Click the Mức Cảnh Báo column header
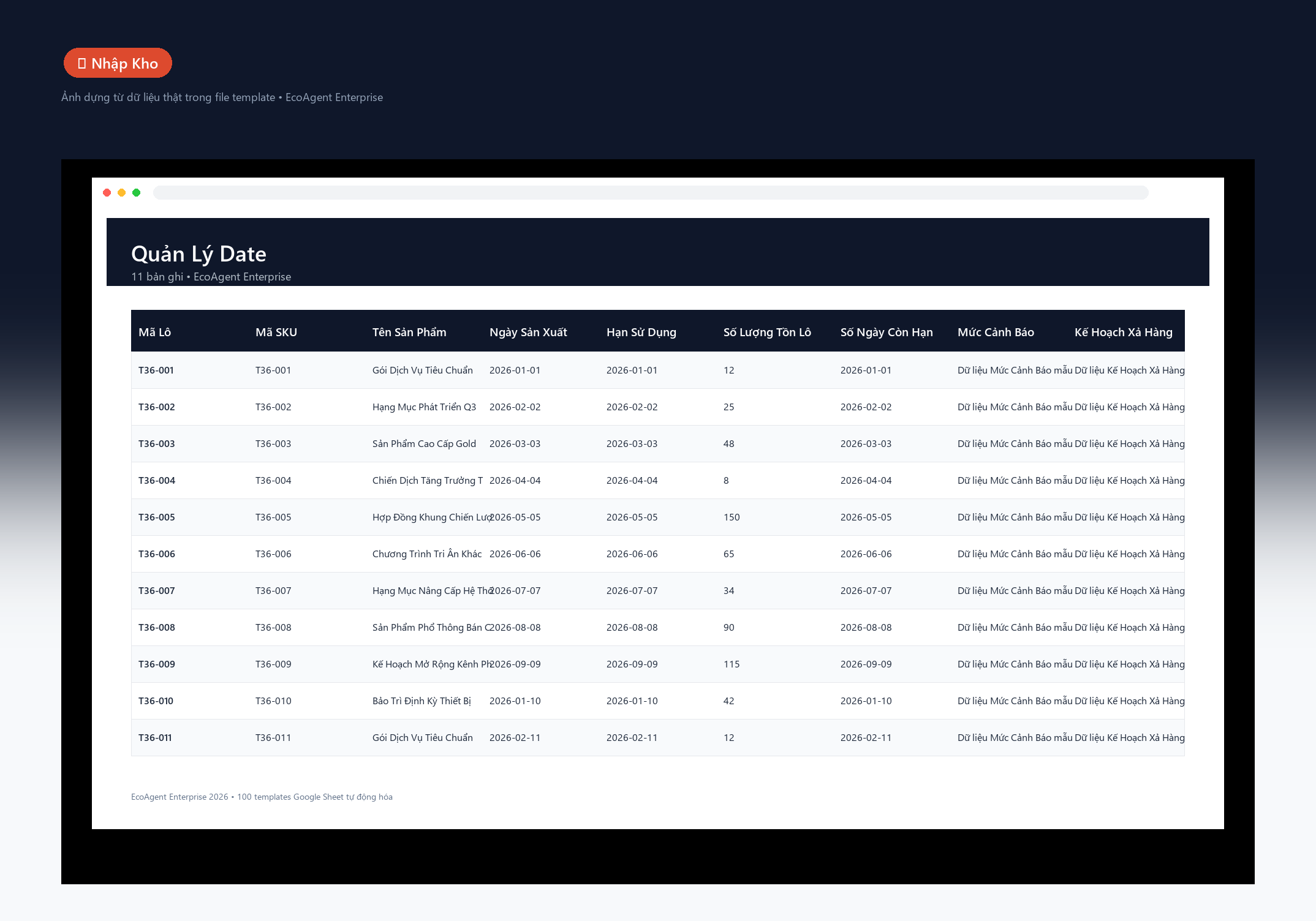1316x921 pixels. (x=996, y=332)
